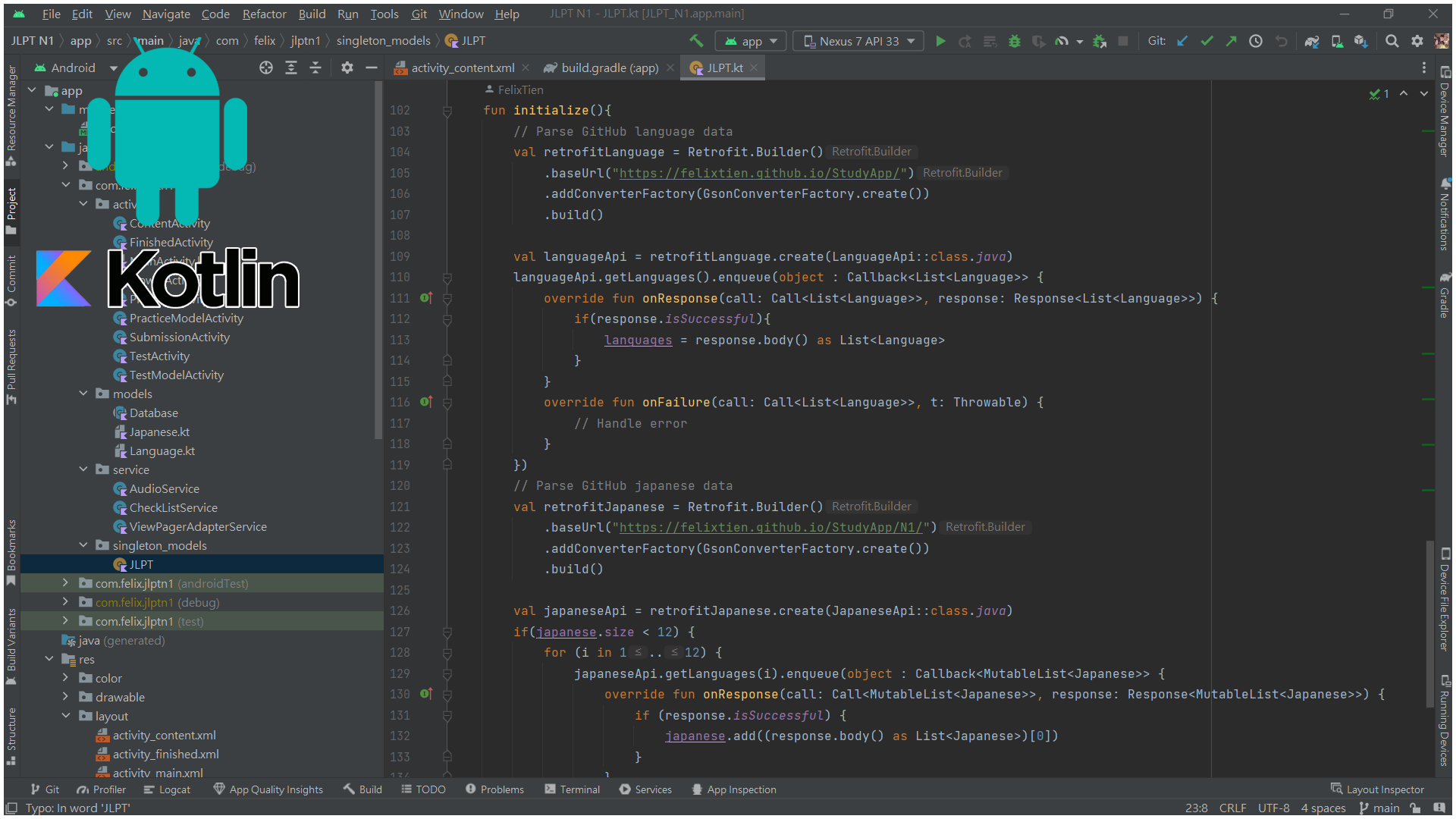Click the UTF-8 encoding status entry
The width and height of the screenshot is (1456, 819).
(1273, 808)
